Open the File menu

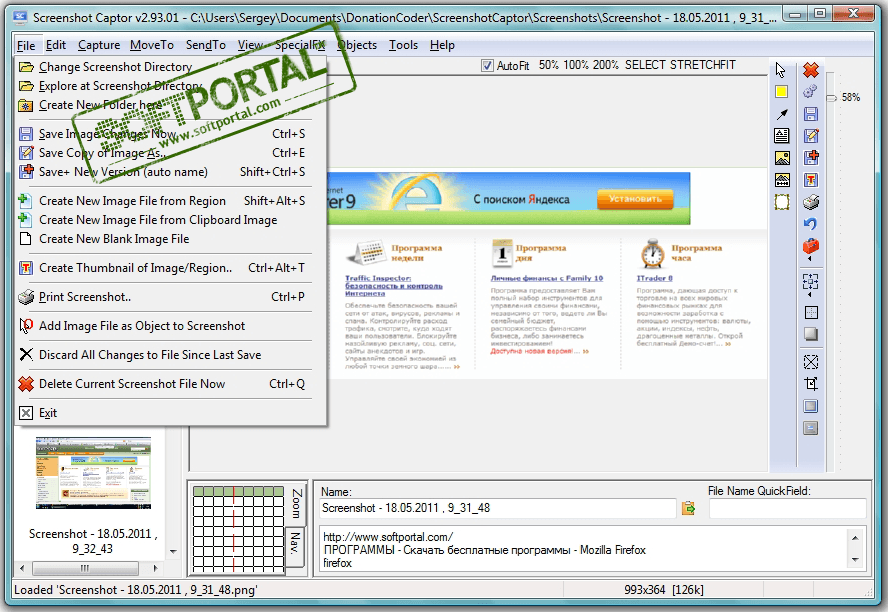pos(26,45)
